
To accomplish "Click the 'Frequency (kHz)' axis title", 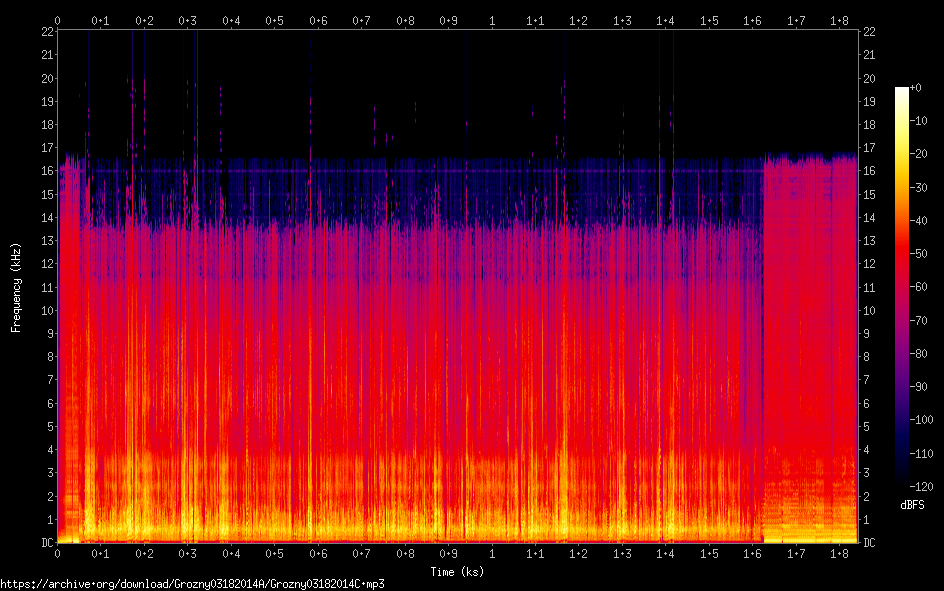I will (16, 288).
